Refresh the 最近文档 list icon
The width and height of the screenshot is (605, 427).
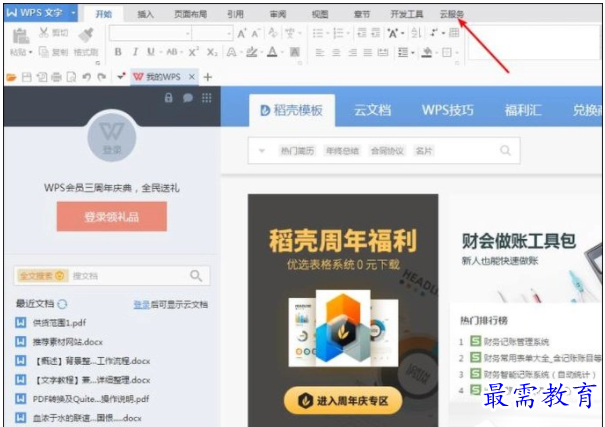coord(62,304)
